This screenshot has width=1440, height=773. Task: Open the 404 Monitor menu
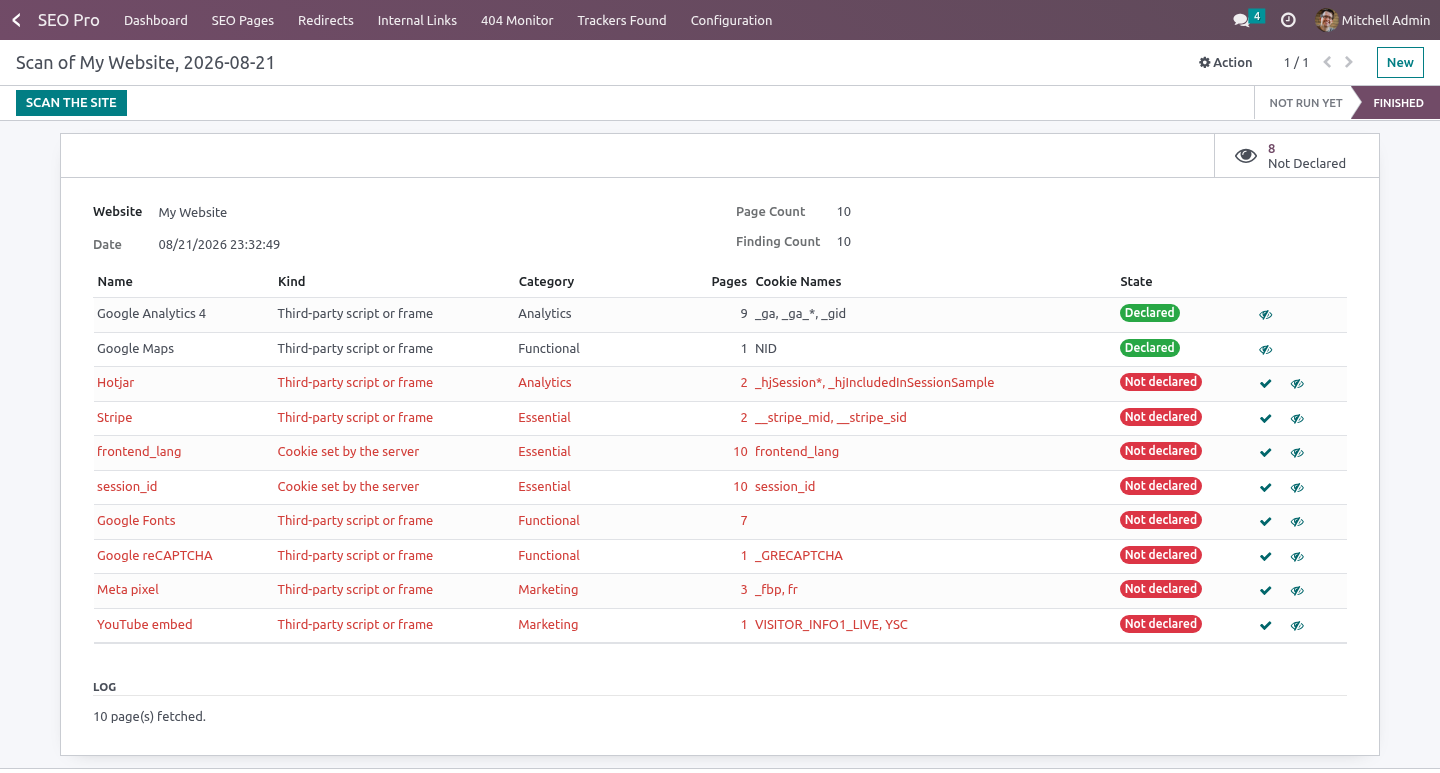pos(517,20)
